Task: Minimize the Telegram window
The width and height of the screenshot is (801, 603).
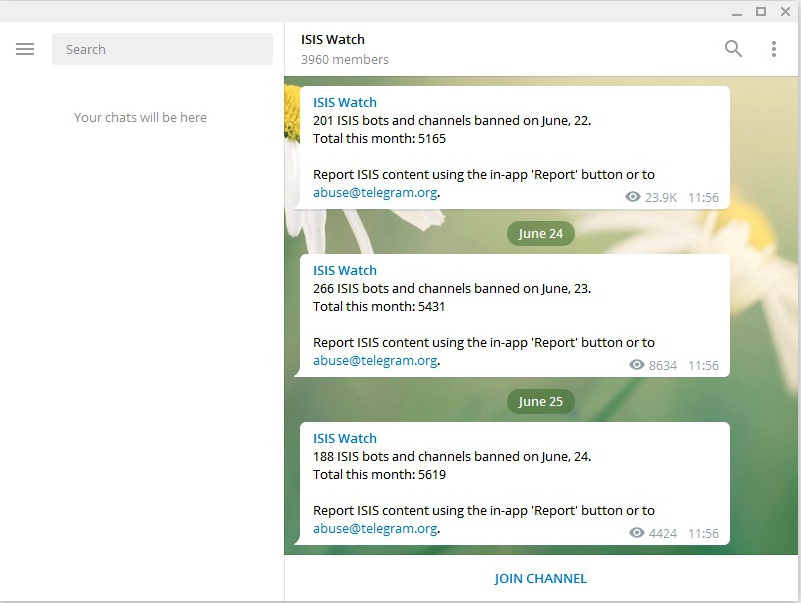Action: coord(737,11)
